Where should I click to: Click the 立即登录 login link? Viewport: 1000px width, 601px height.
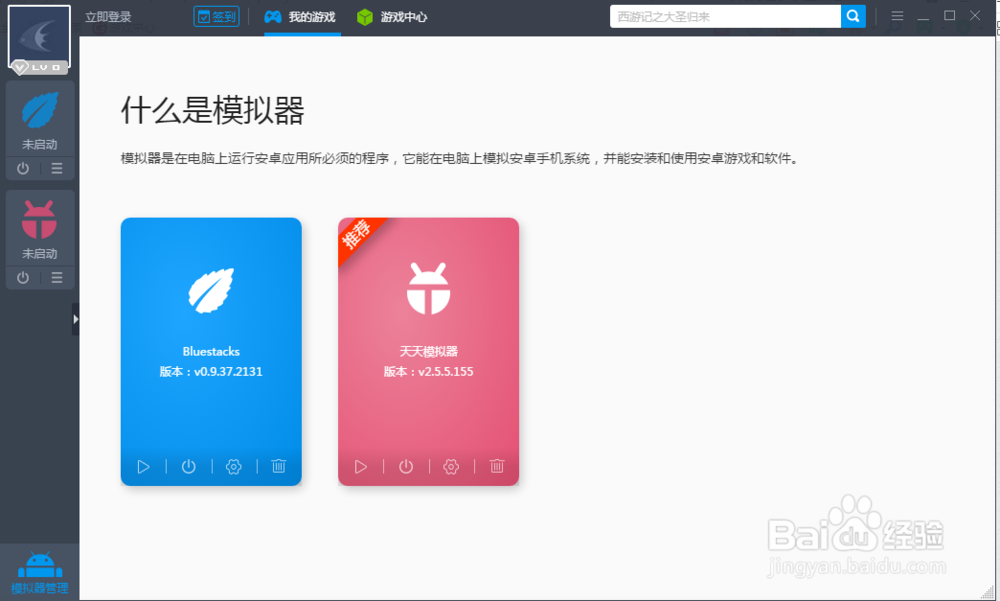pyautogui.click(x=108, y=17)
